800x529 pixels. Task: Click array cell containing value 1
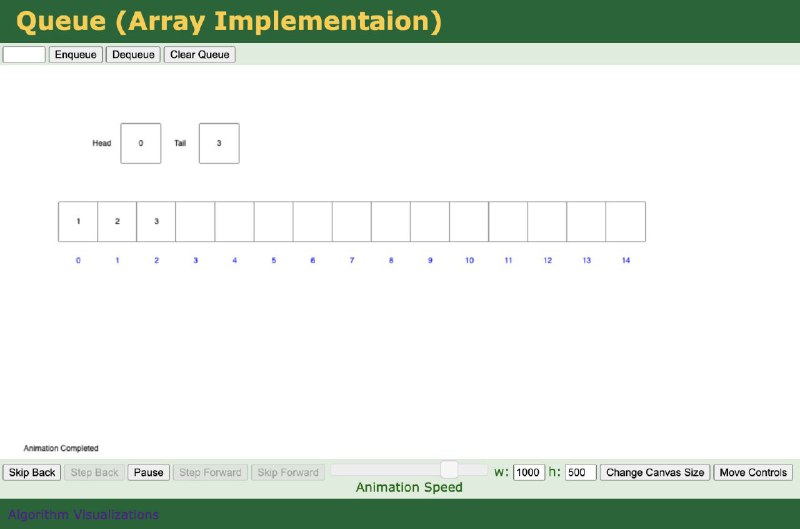tap(78, 221)
